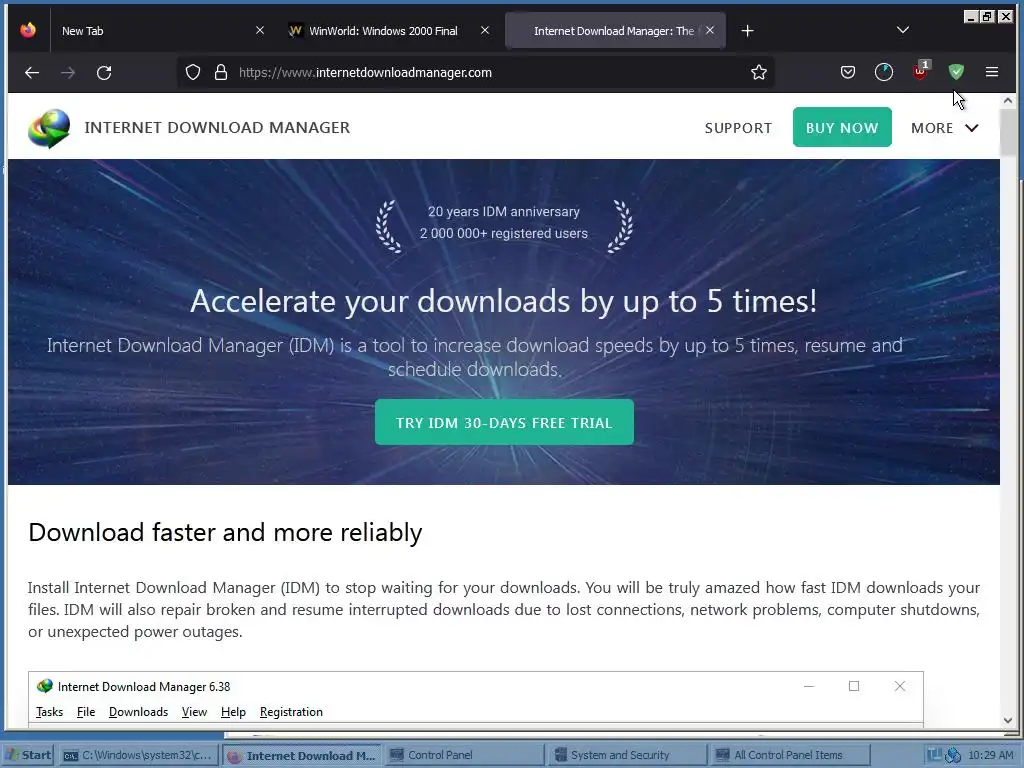Open Registration menu in IDM screenshot
The width and height of the screenshot is (1024, 768).
point(291,712)
